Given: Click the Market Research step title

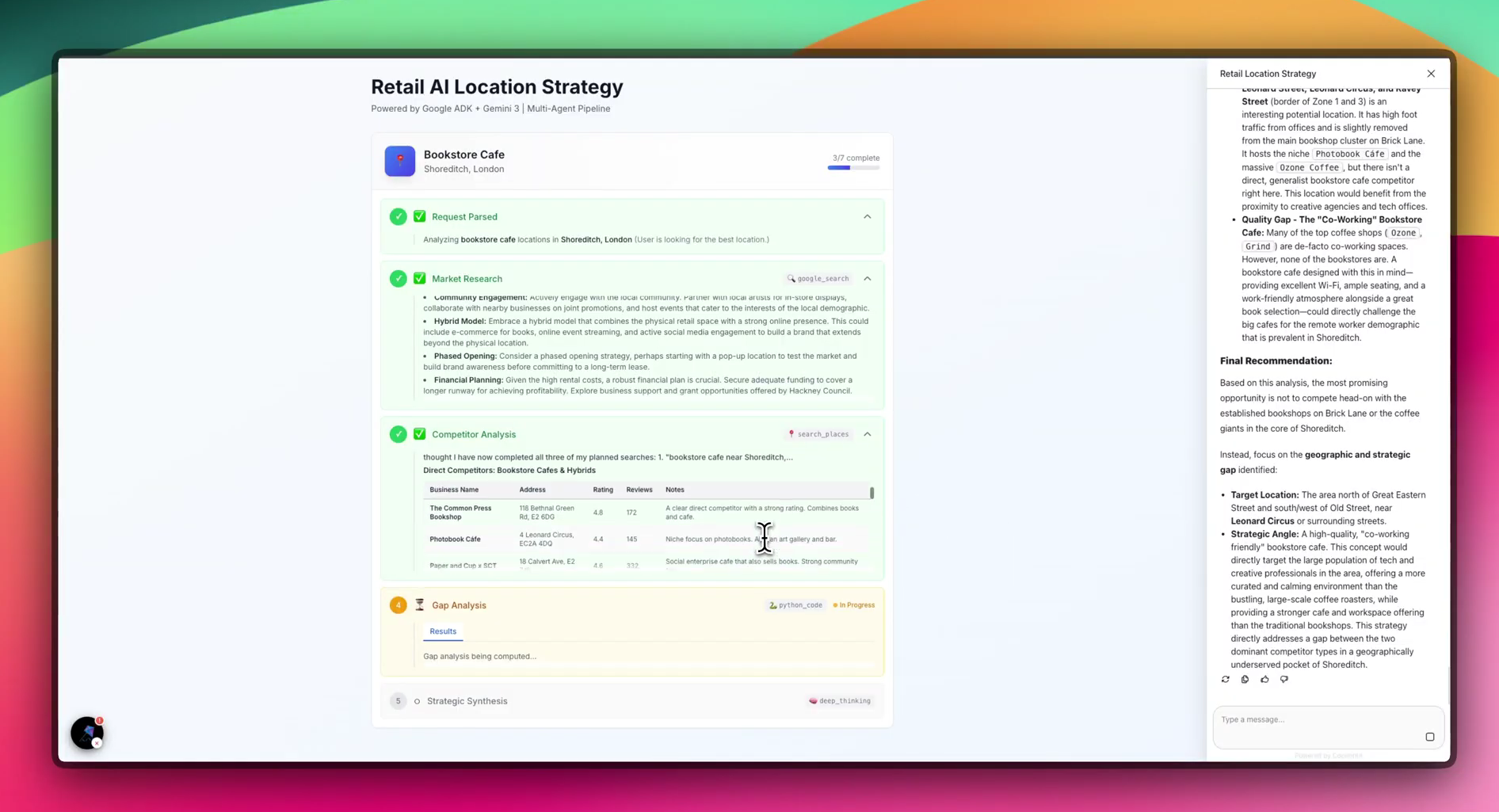Looking at the screenshot, I should click(467, 279).
